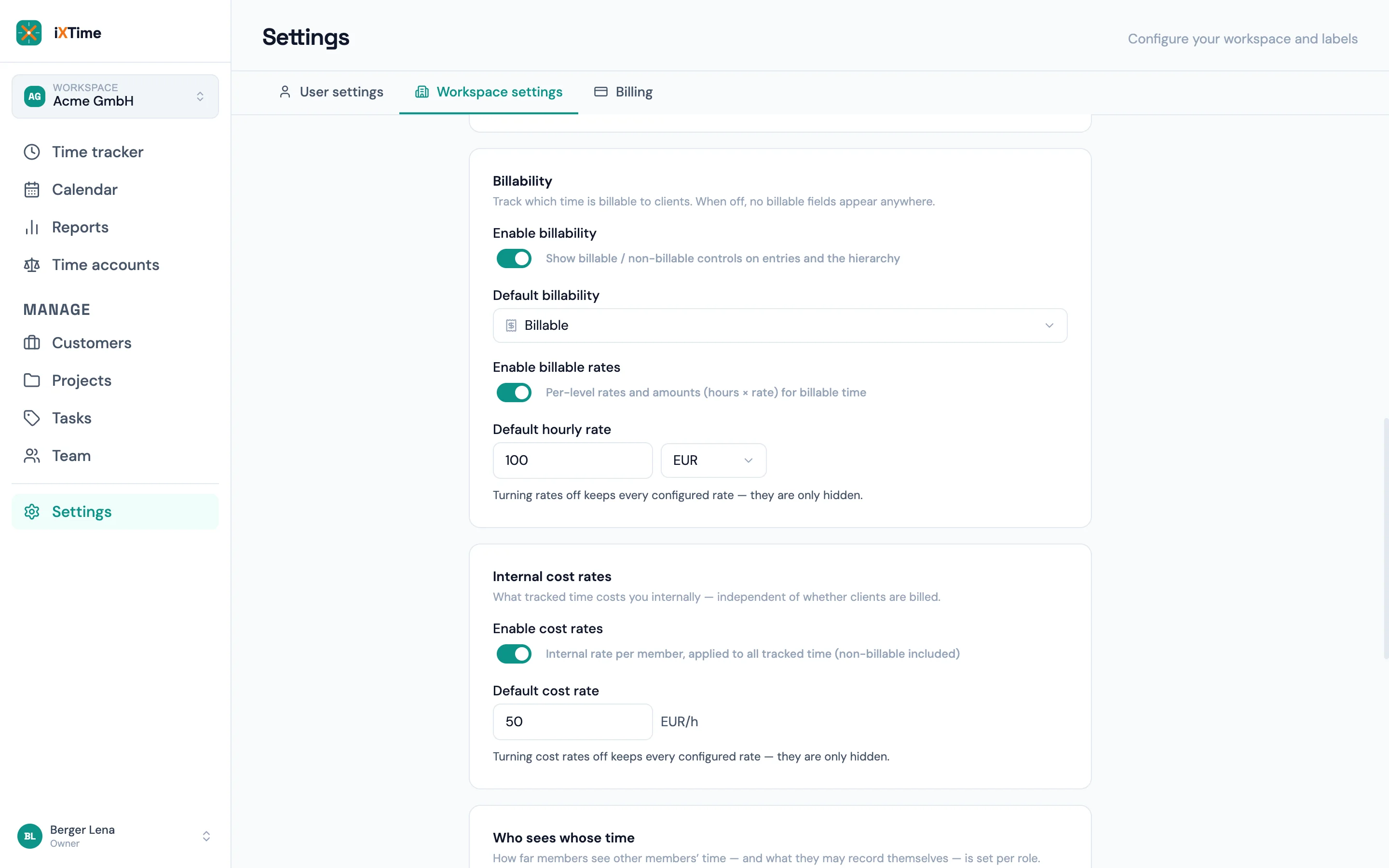This screenshot has height=868, width=1389.
Task: Click the Who sees whose time heading
Action: click(563, 838)
